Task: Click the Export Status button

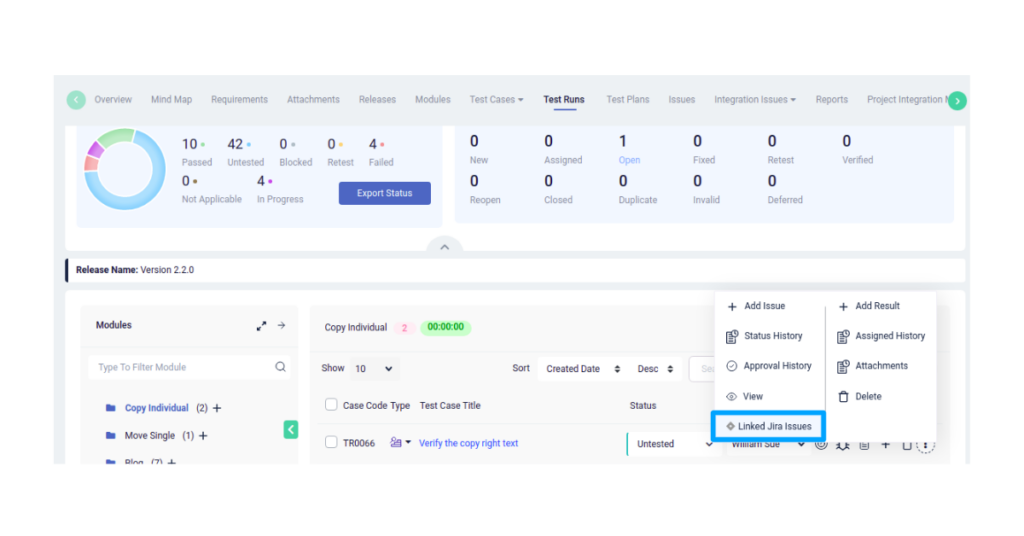Action: pos(384,193)
